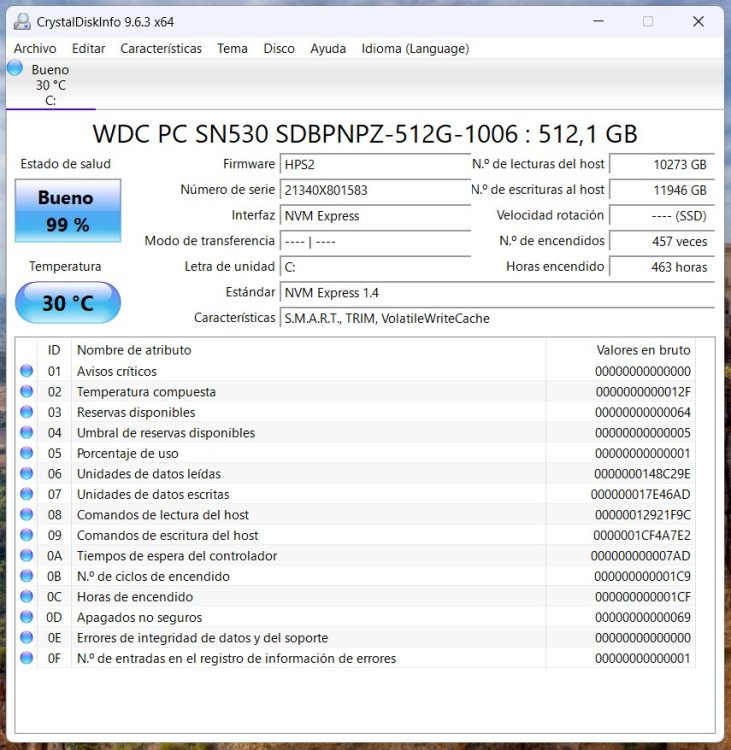
Task: Close the CrystalDiskInfo window
Action: point(698,21)
